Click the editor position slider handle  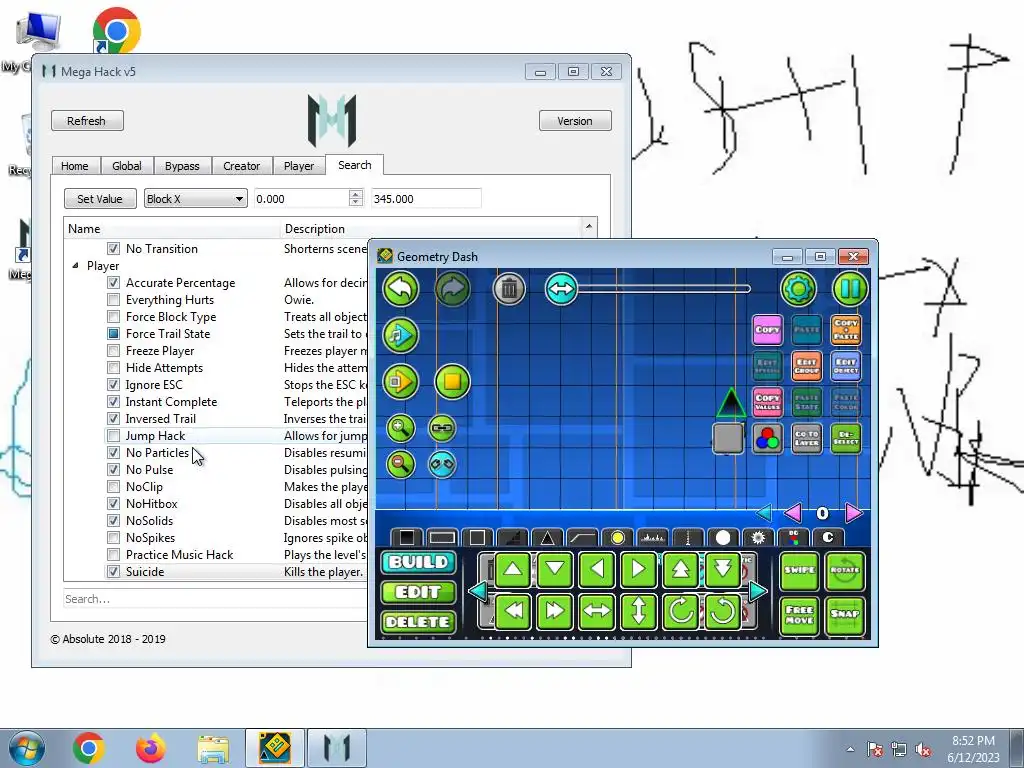click(561, 288)
